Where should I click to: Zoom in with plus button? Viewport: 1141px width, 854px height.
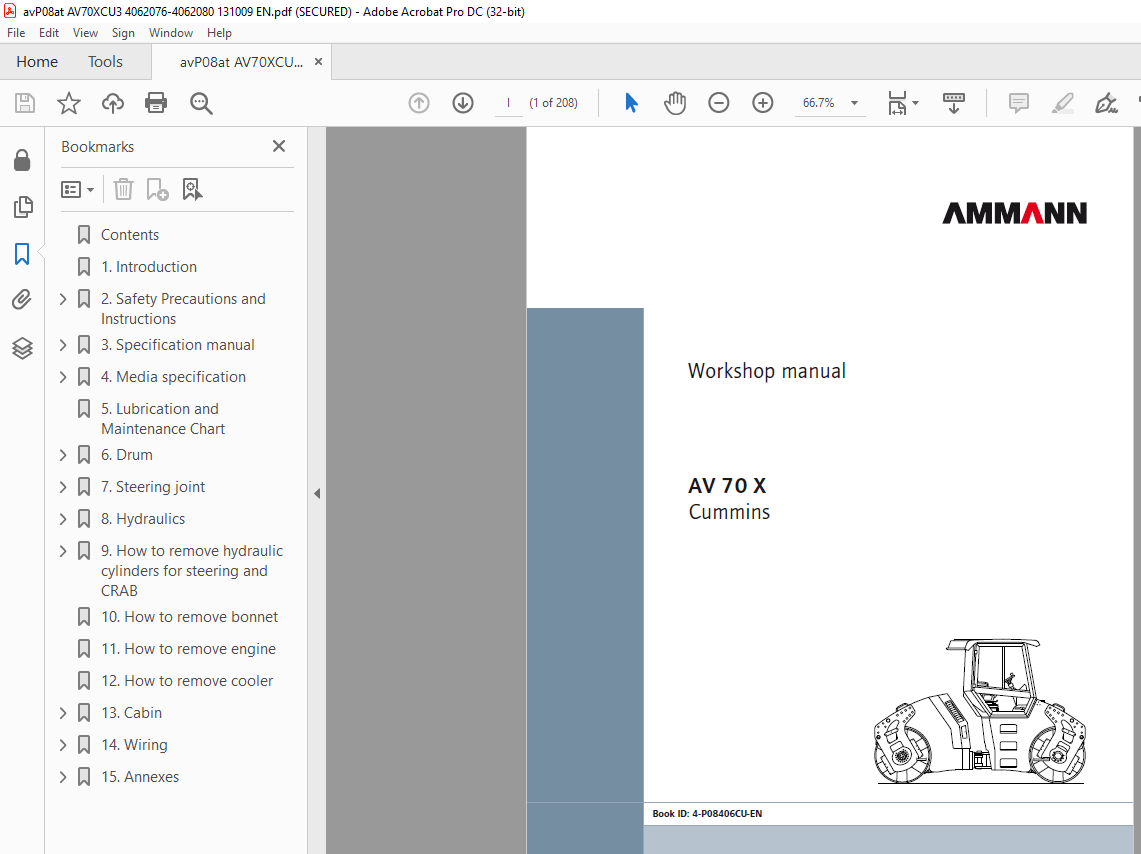[x=763, y=103]
